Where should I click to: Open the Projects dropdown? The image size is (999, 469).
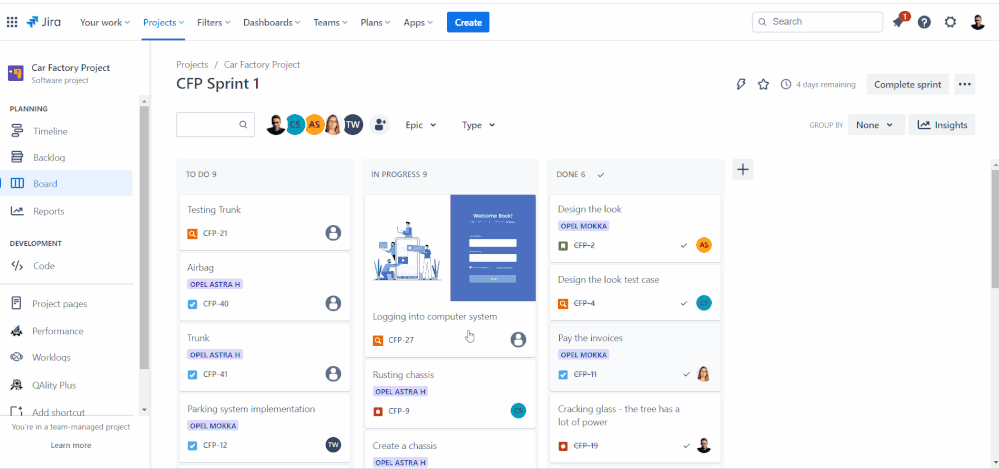(163, 22)
